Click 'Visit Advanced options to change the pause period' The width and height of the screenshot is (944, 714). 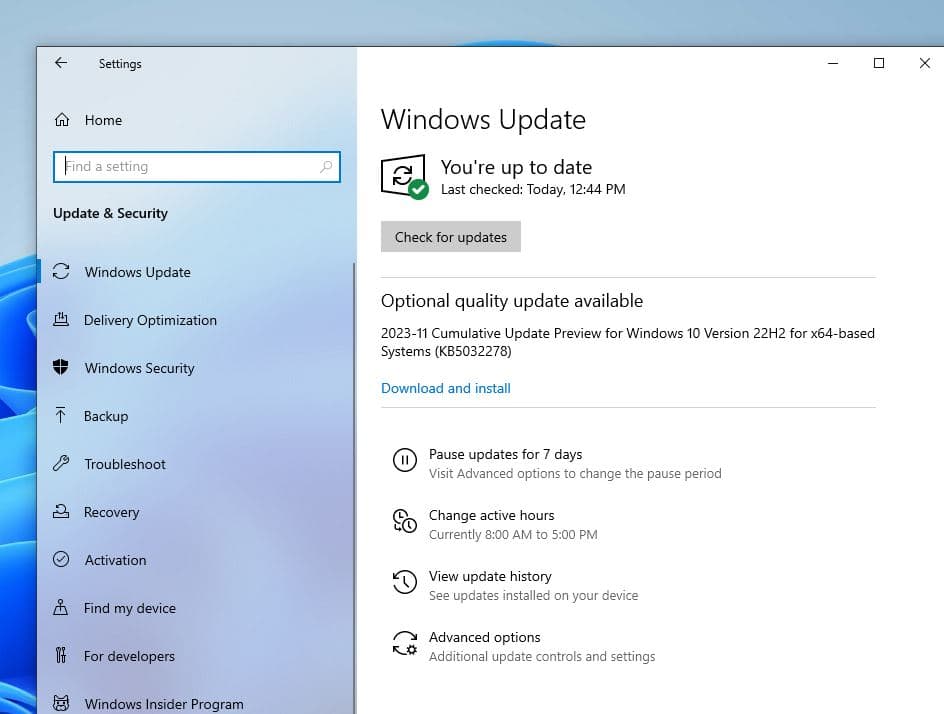pyautogui.click(x=575, y=474)
